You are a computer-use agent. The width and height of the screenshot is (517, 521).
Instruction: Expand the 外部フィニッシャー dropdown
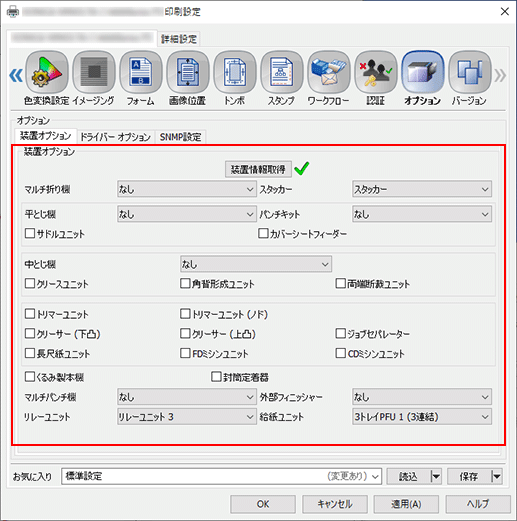[422, 397]
